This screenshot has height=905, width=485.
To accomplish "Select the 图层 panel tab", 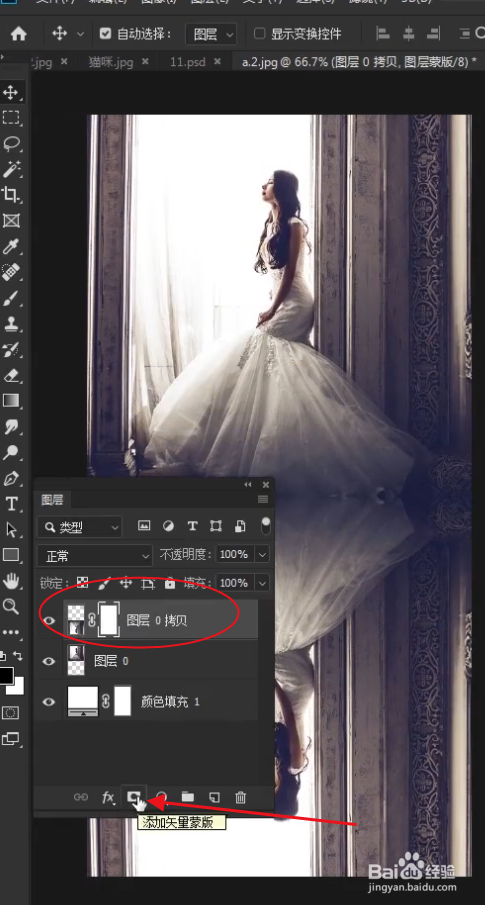I will coord(52,500).
